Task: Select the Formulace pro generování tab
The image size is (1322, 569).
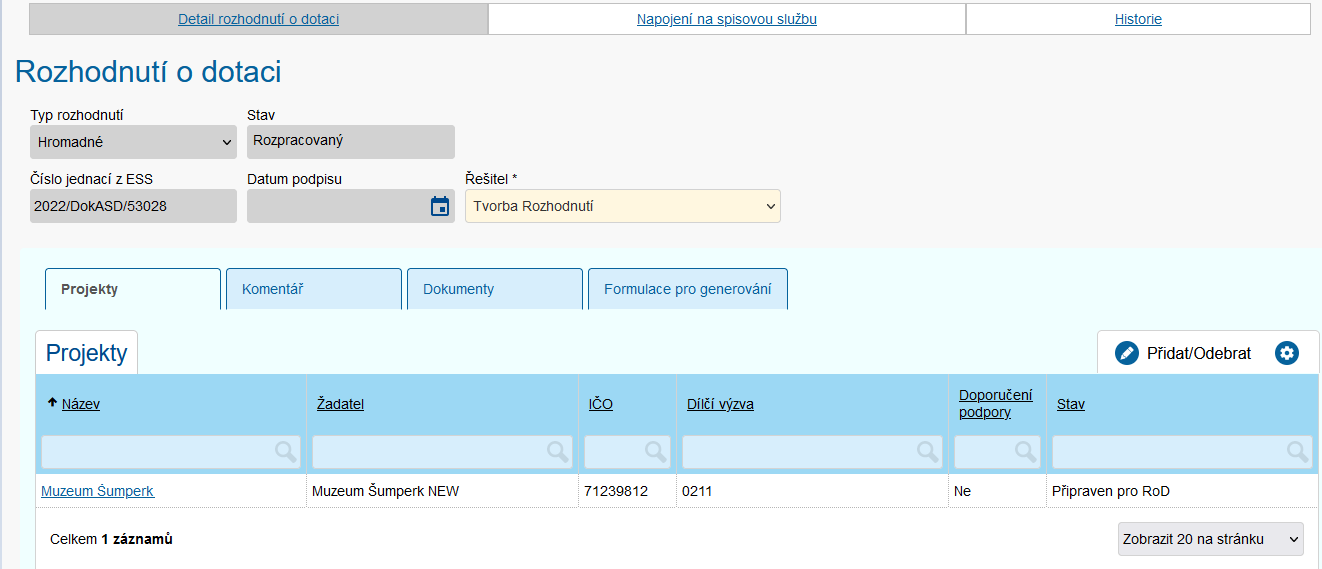Action: (x=687, y=289)
